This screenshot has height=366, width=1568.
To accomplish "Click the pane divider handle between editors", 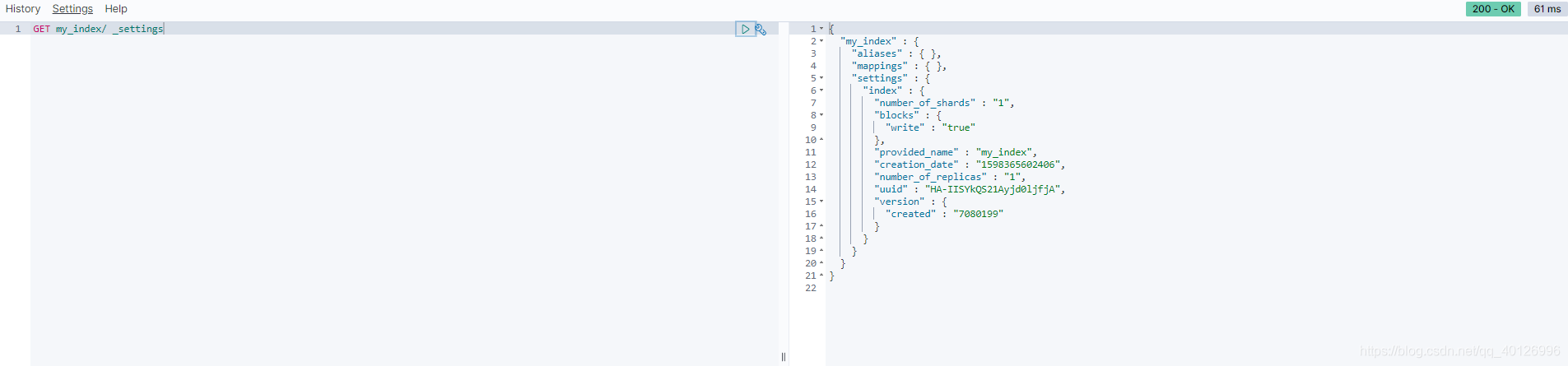I will pos(783,357).
